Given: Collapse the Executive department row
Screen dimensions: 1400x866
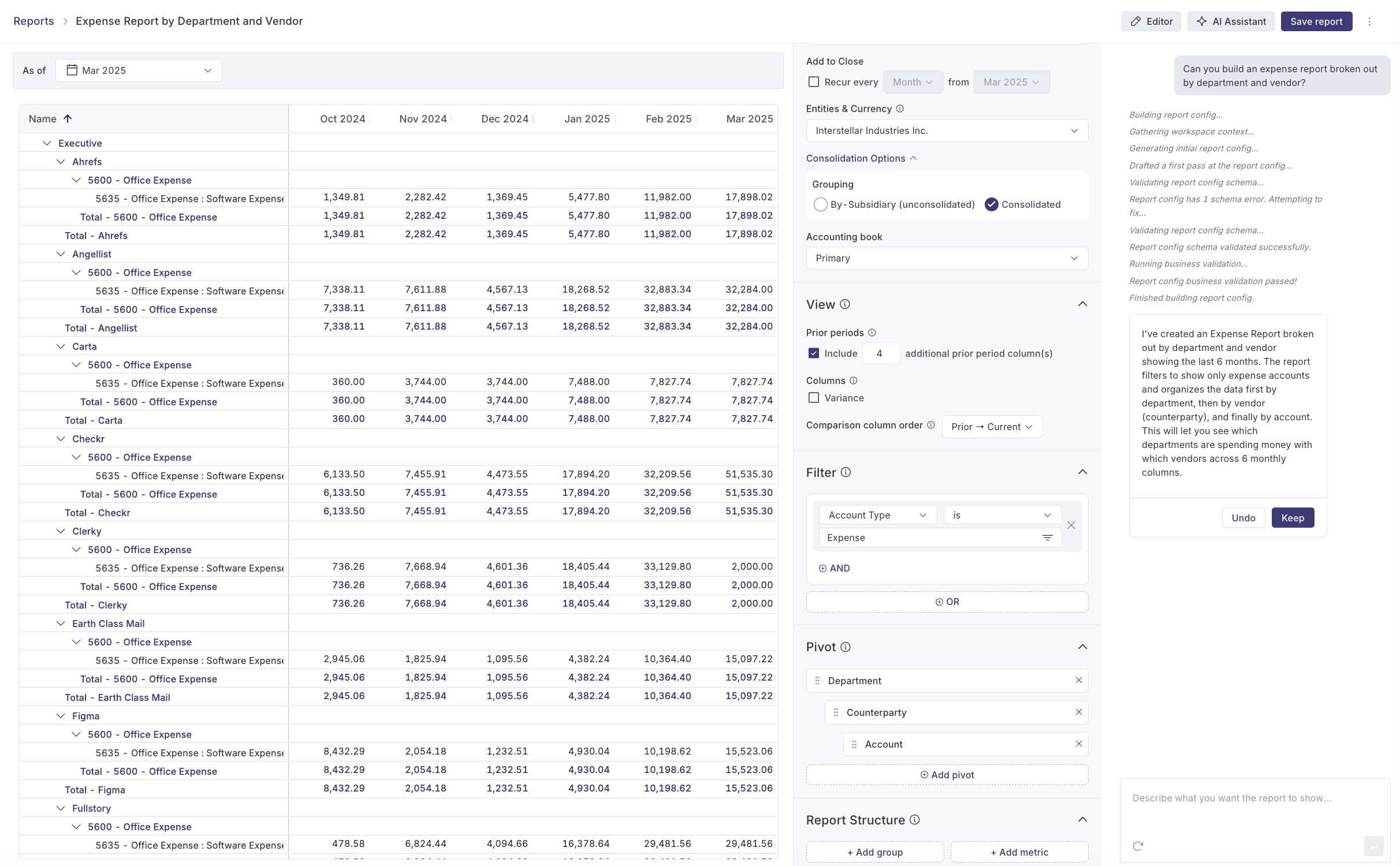Looking at the screenshot, I should pos(47,143).
